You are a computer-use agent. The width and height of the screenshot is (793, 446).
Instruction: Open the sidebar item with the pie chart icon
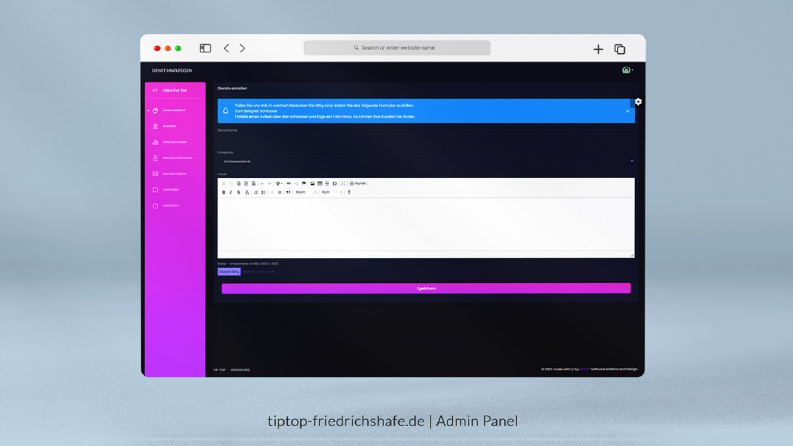point(170,110)
